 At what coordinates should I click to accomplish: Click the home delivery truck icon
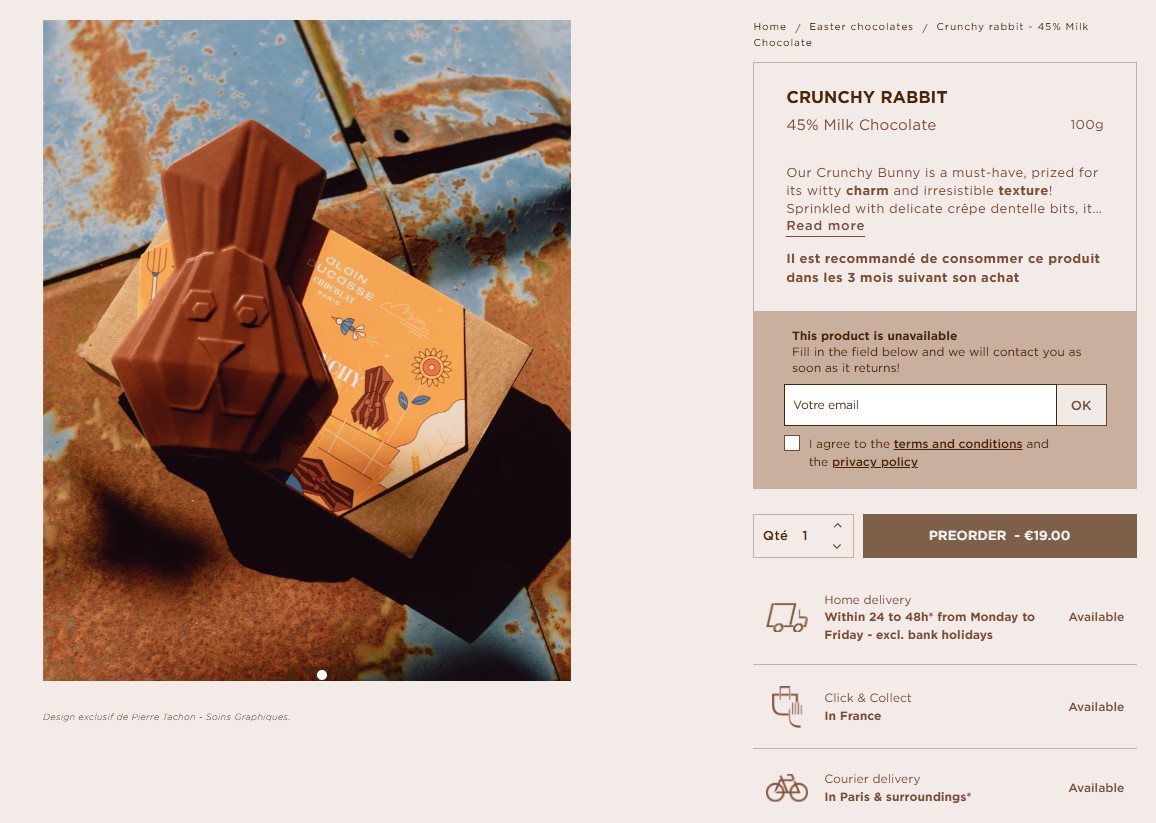tap(787, 618)
